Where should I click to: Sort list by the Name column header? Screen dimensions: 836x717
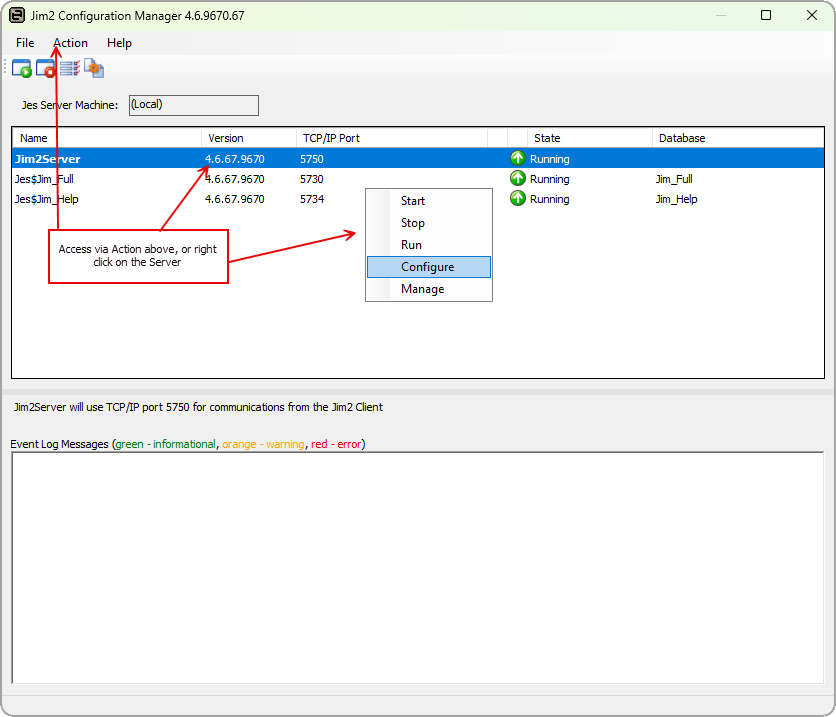point(105,138)
